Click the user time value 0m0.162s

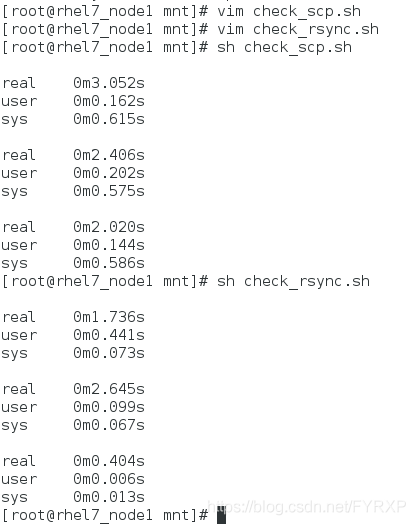pyautogui.click(x=109, y=101)
